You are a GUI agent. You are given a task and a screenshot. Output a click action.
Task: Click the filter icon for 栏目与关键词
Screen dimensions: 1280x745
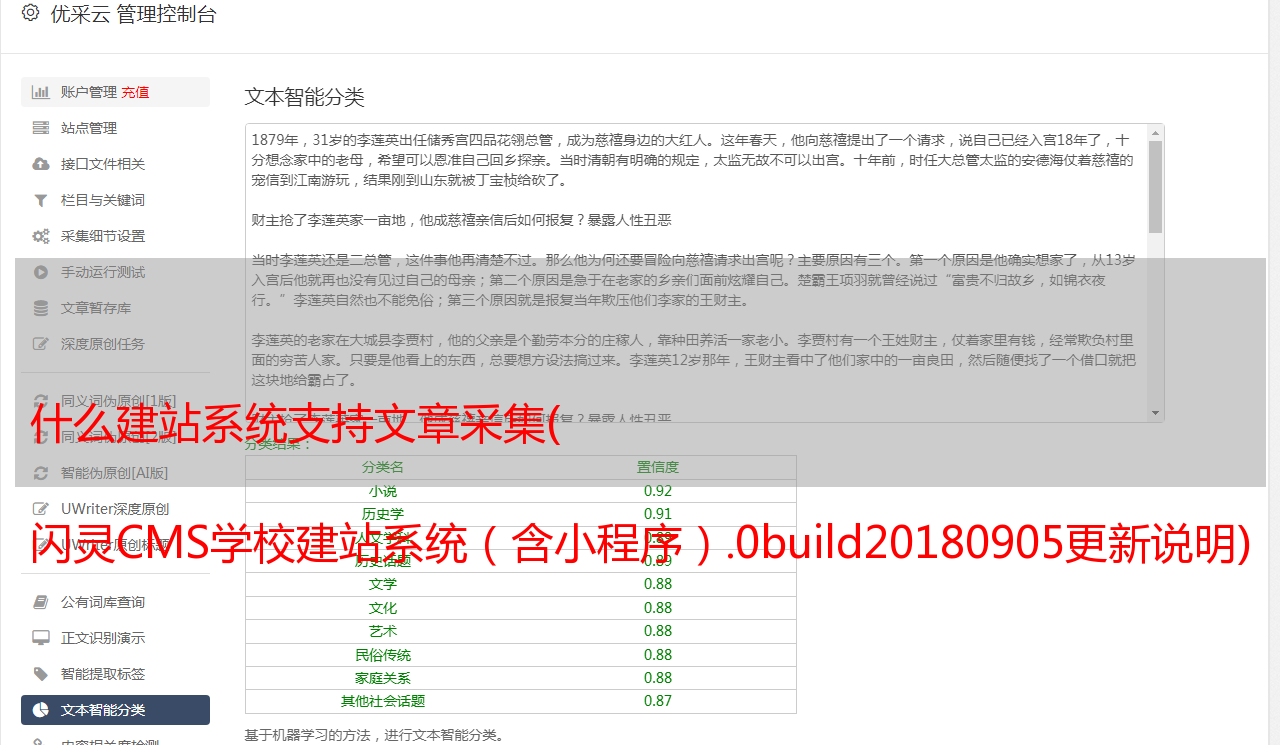[x=41, y=200]
